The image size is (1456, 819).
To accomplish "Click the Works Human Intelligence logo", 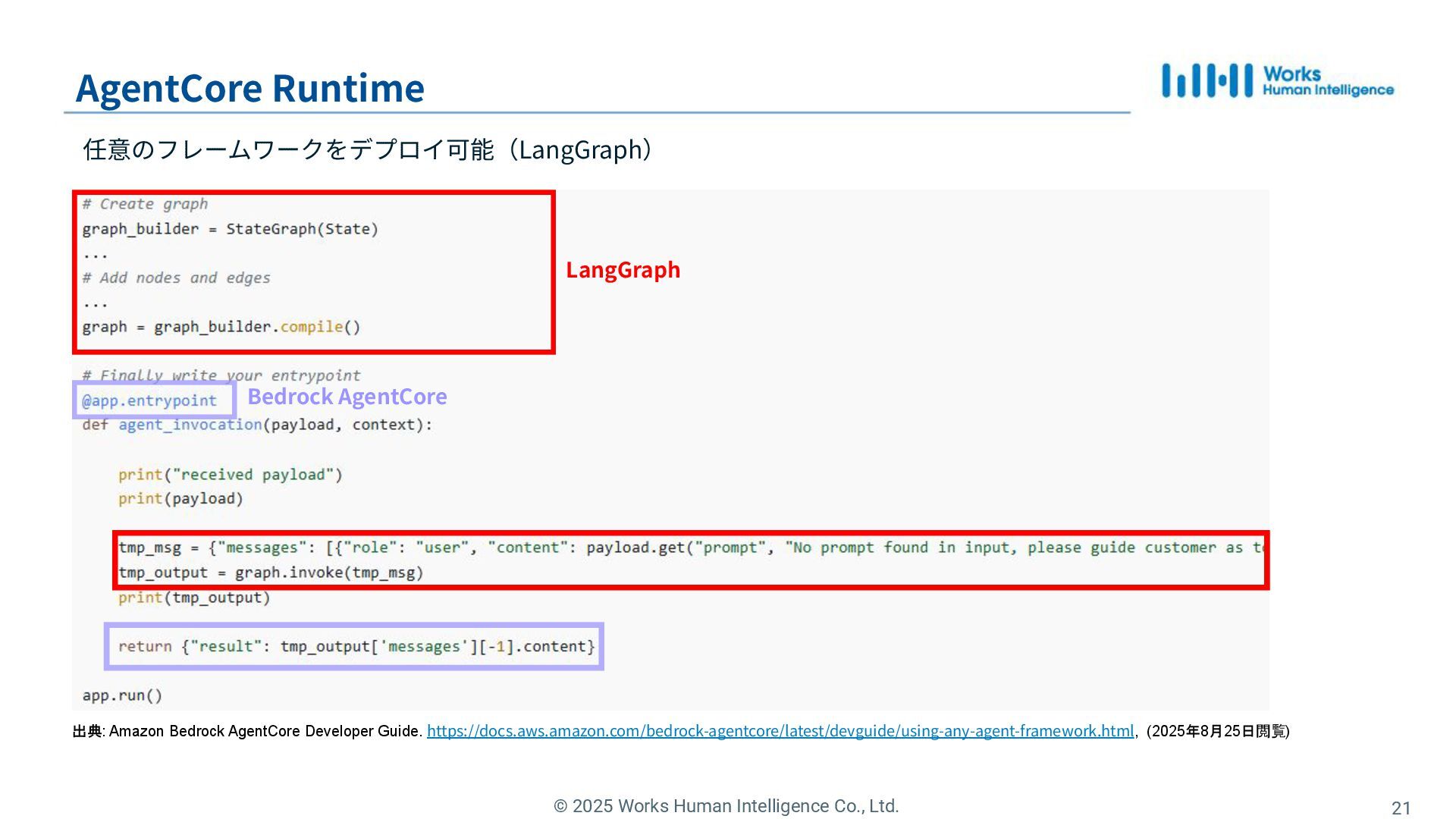I will [x=1277, y=80].
